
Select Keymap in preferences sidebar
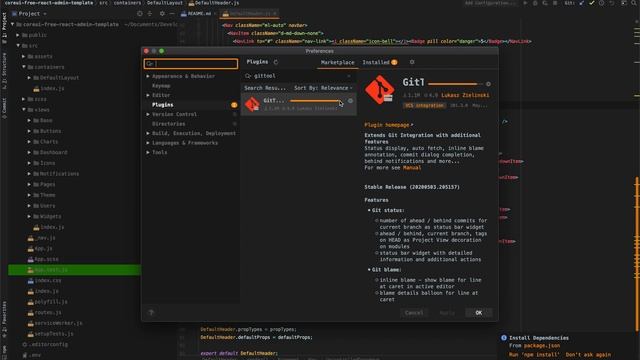[161, 86]
